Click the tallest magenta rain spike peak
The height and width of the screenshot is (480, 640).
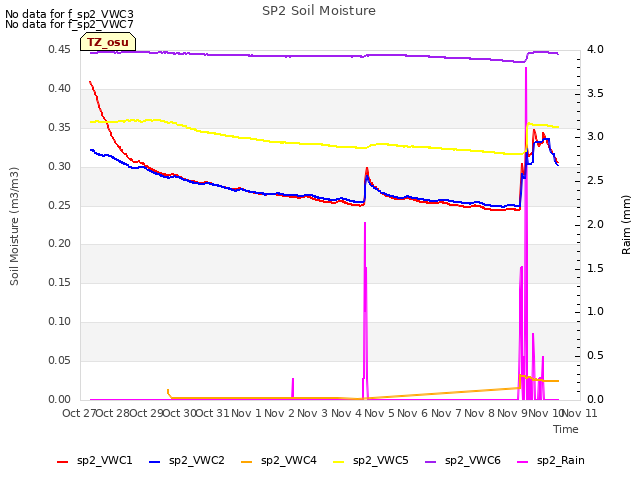pyautogui.click(x=526, y=68)
